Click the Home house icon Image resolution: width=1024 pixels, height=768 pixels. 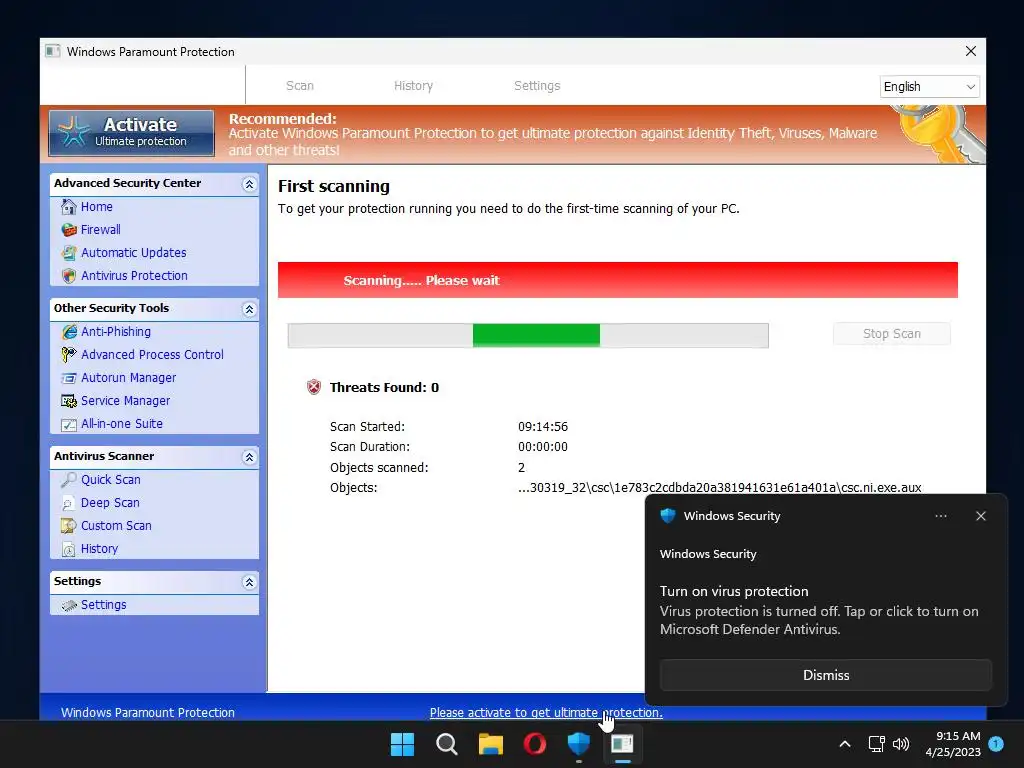click(x=69, y=207)
